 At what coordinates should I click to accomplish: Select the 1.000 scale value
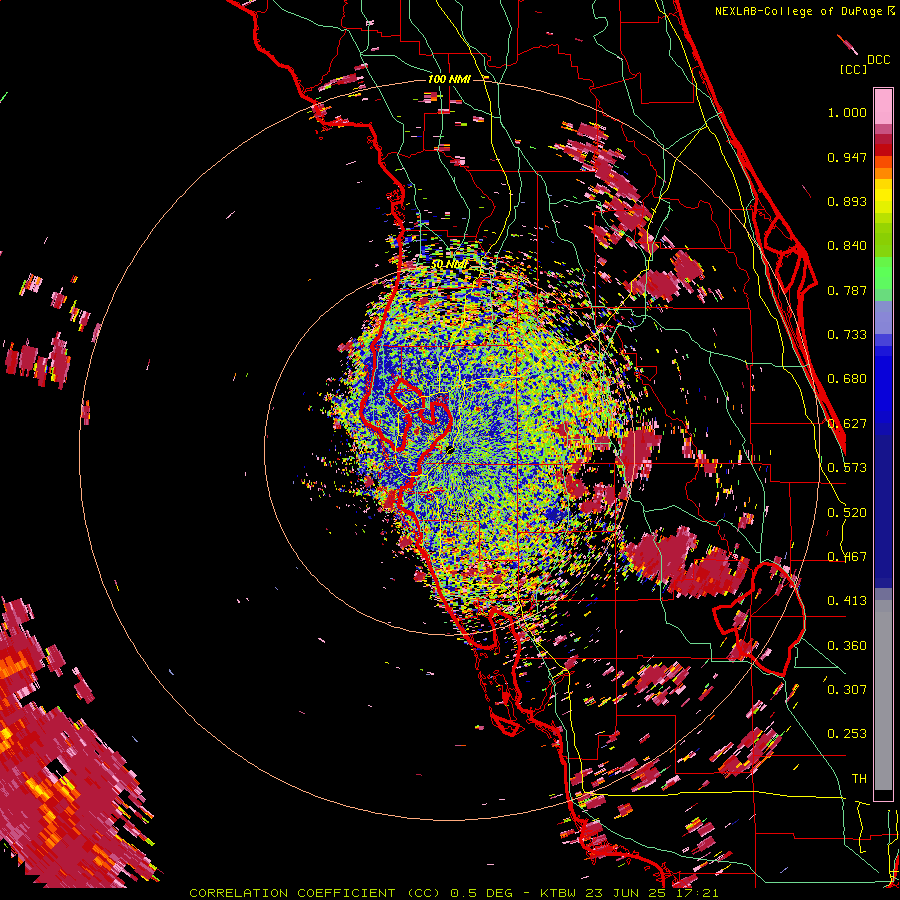pyautogui.click(x=847, y=112)
